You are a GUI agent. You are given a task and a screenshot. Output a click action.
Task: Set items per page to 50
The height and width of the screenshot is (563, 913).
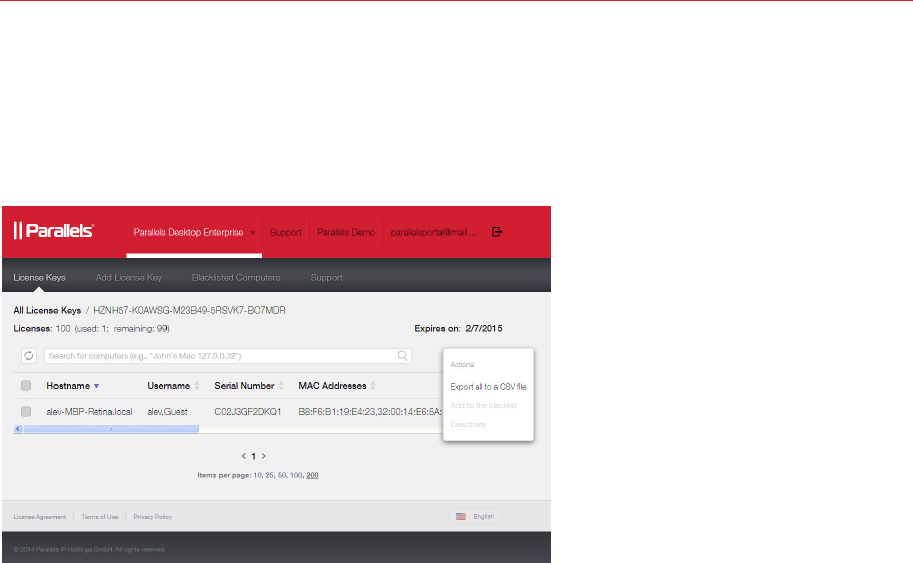pos(281,475)
